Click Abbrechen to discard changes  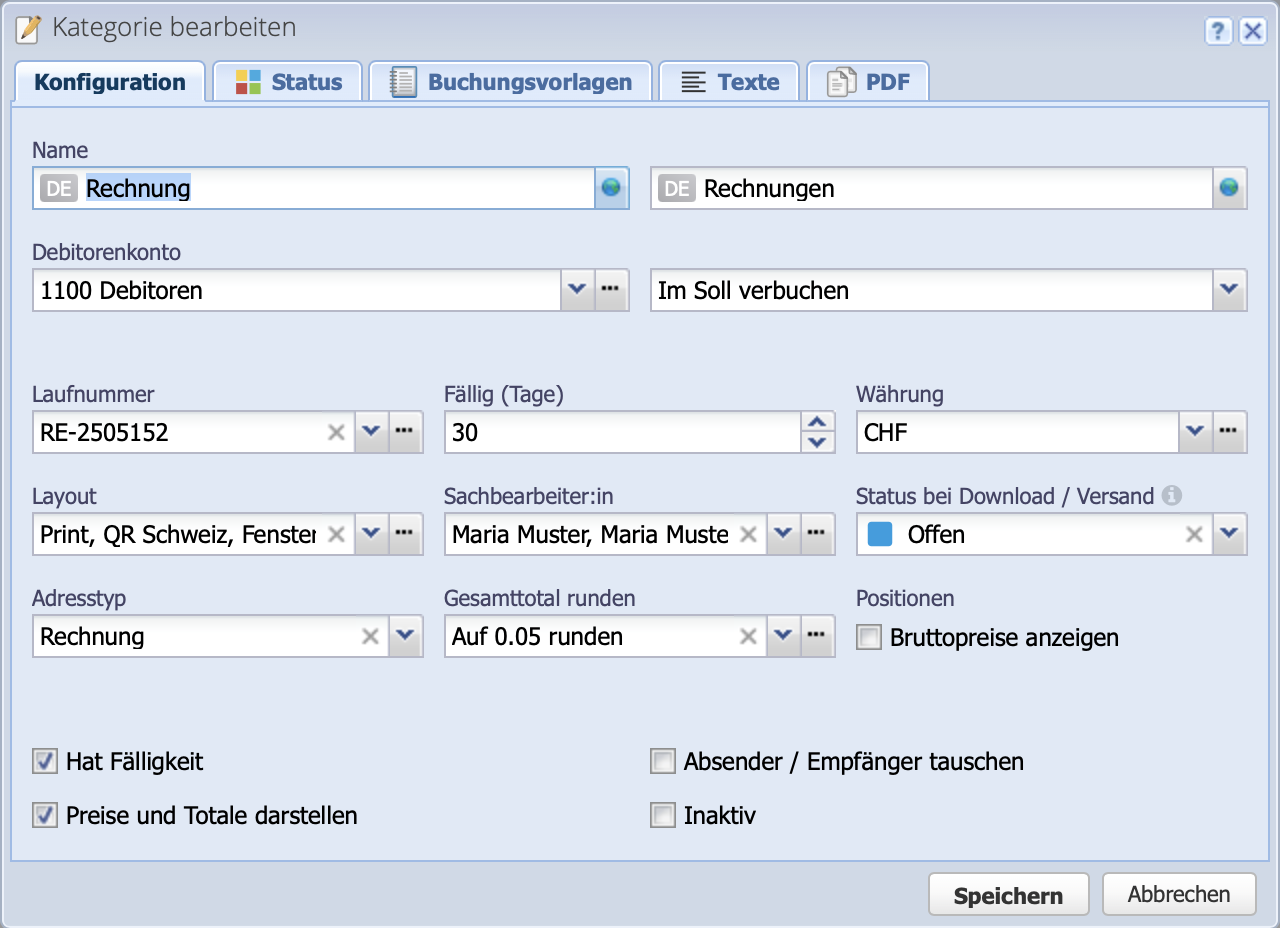(1179, 893)
